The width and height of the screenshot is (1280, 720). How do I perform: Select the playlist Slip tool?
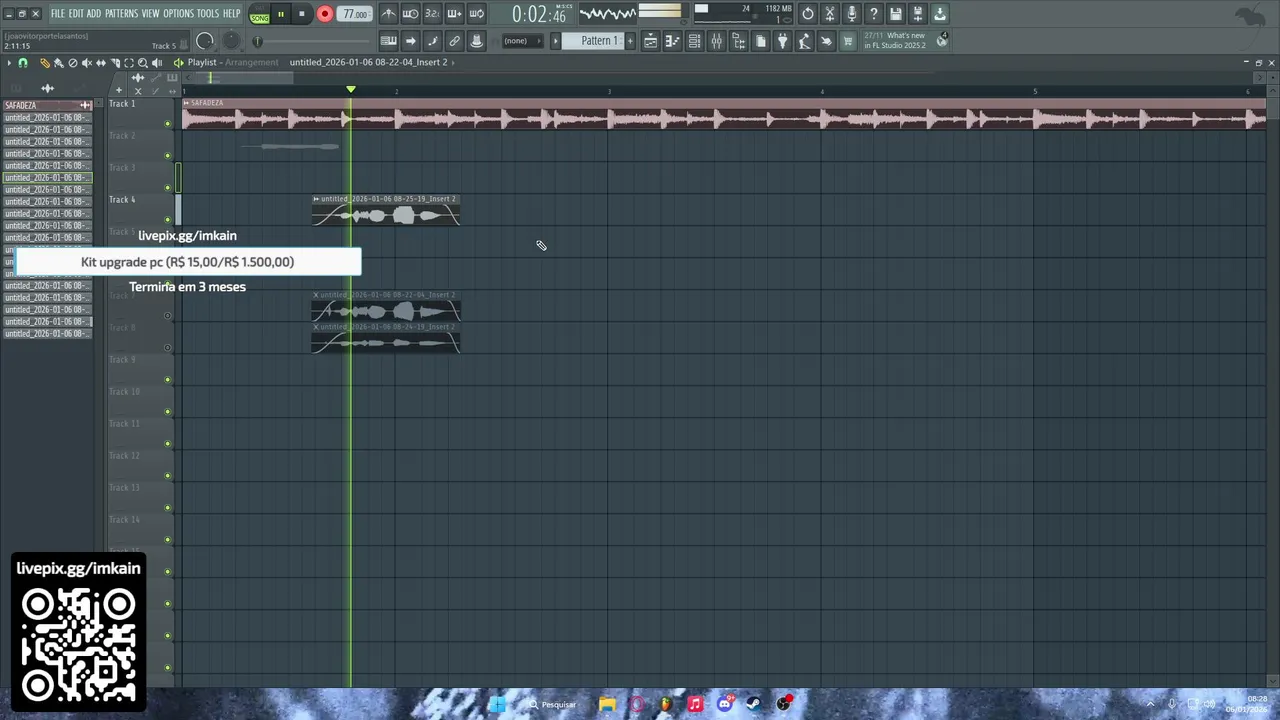[101, 62]
